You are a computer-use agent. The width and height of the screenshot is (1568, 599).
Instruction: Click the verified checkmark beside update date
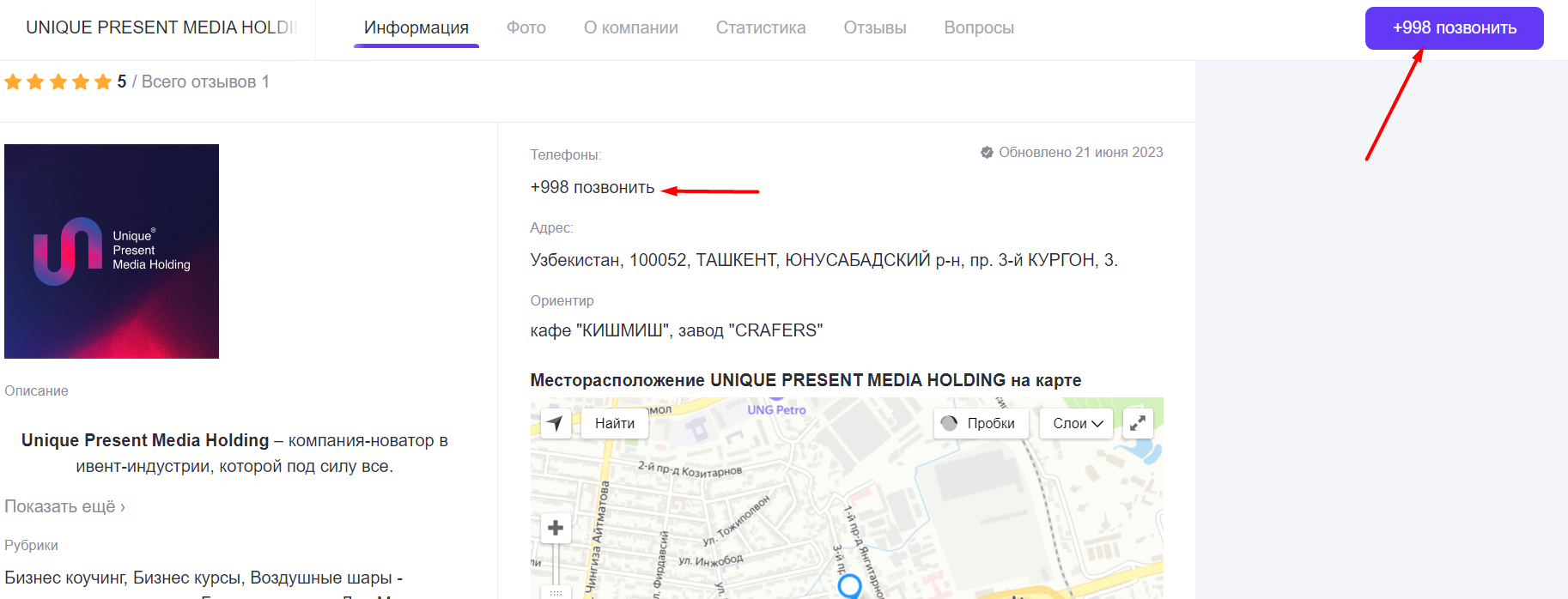point(987,152)
